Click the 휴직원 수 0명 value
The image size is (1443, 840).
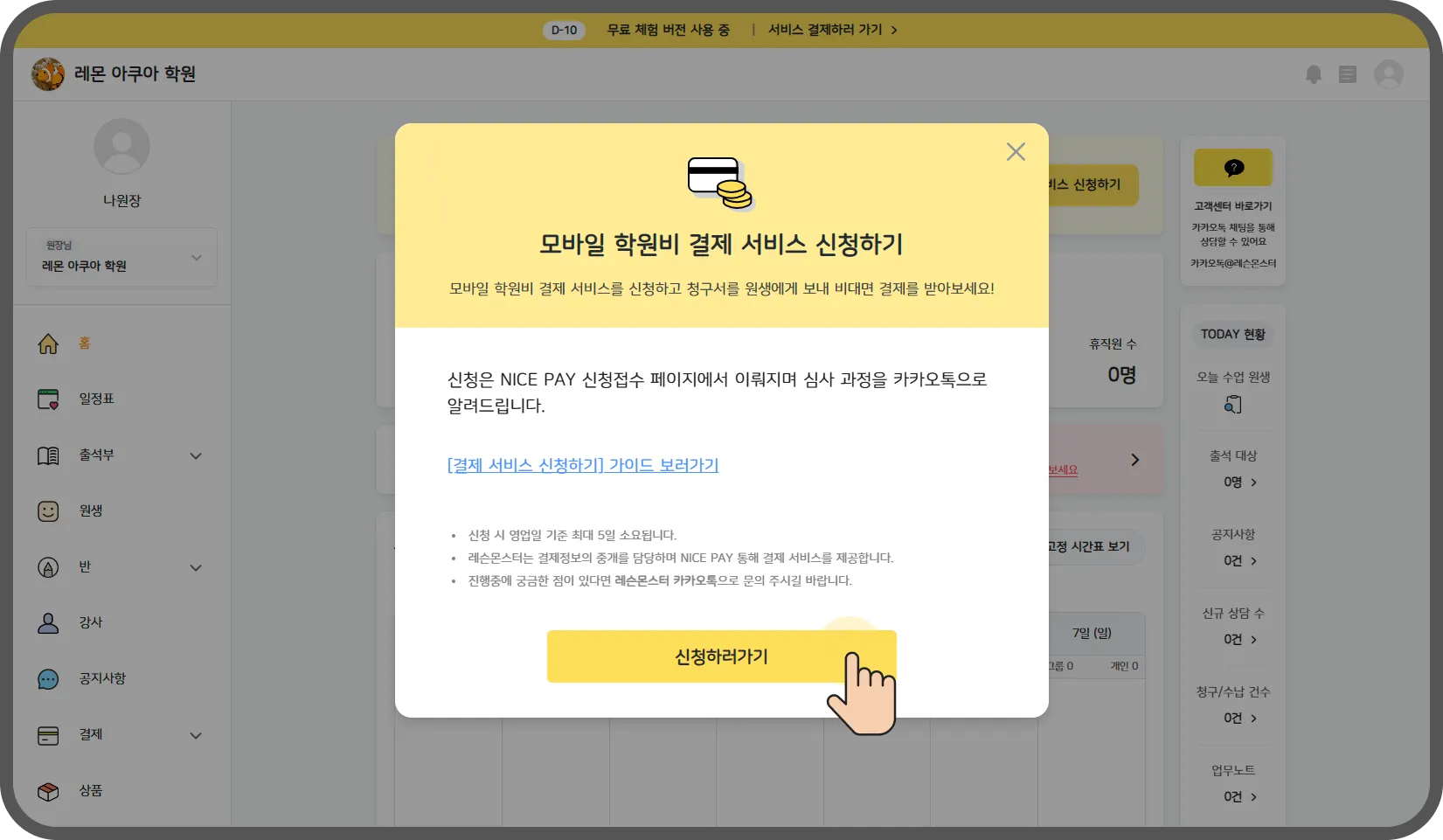[1121, 375]
